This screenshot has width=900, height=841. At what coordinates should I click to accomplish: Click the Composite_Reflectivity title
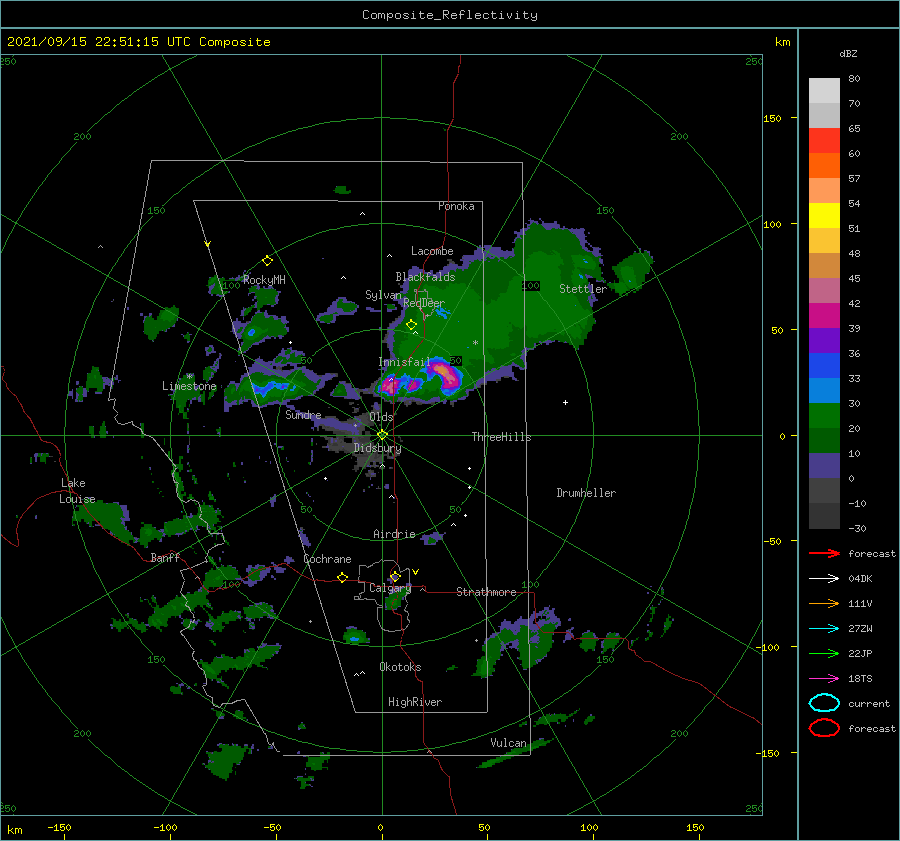(449, 15)
